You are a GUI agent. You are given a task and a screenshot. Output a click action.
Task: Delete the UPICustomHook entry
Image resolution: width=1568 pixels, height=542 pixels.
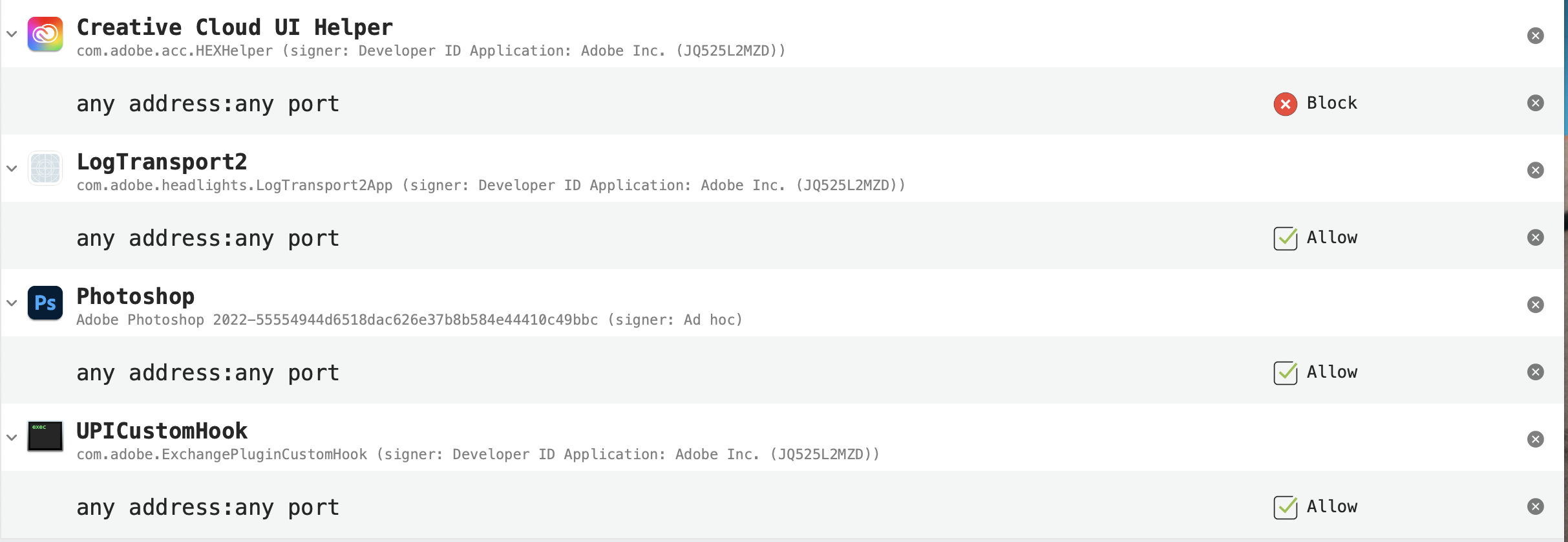1536,439
